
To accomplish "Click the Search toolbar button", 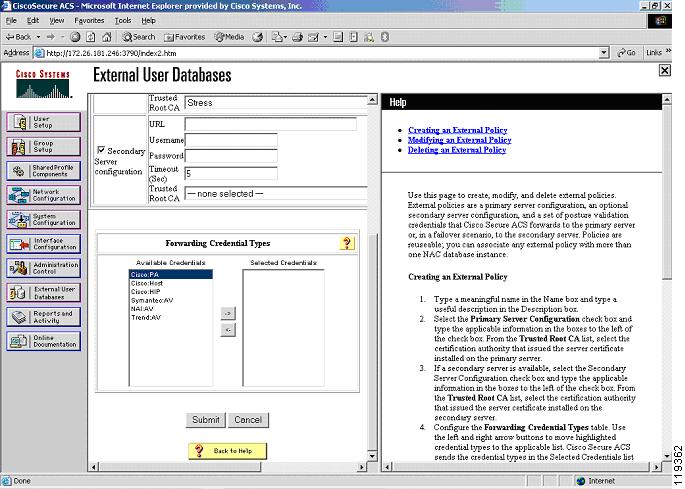I will point(138,37).
